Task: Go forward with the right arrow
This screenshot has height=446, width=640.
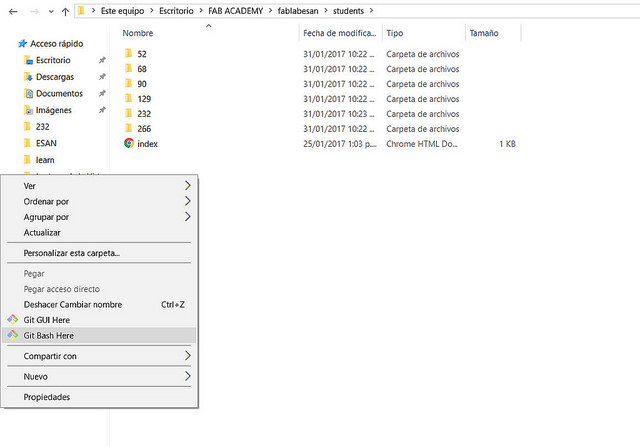Action: (35, 11)
